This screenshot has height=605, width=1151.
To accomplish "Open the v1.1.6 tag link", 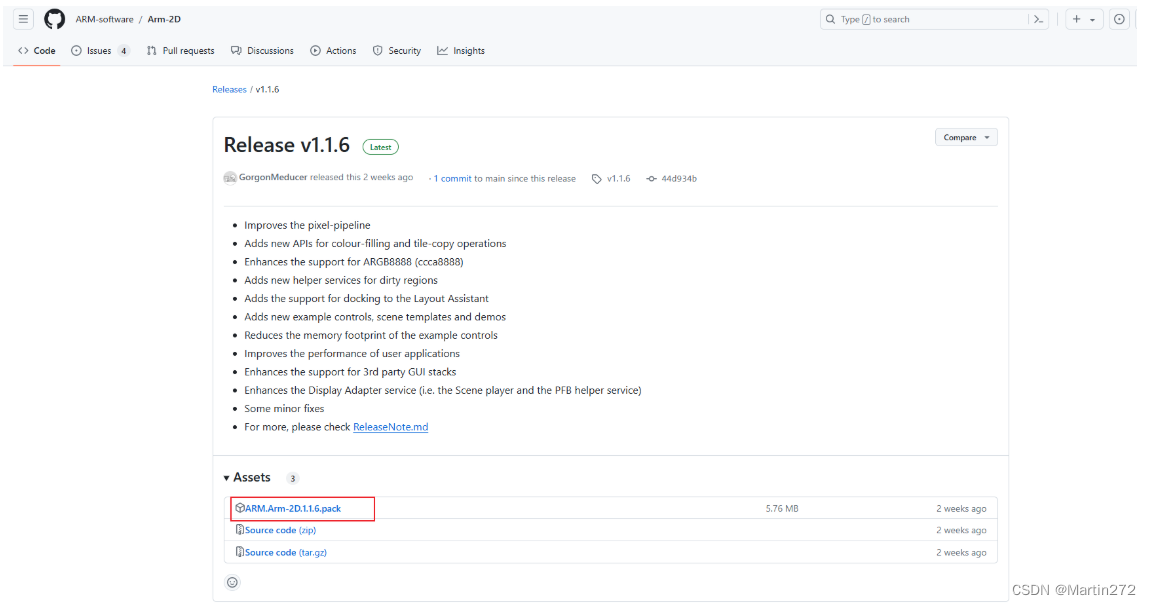I will [619, 178].
